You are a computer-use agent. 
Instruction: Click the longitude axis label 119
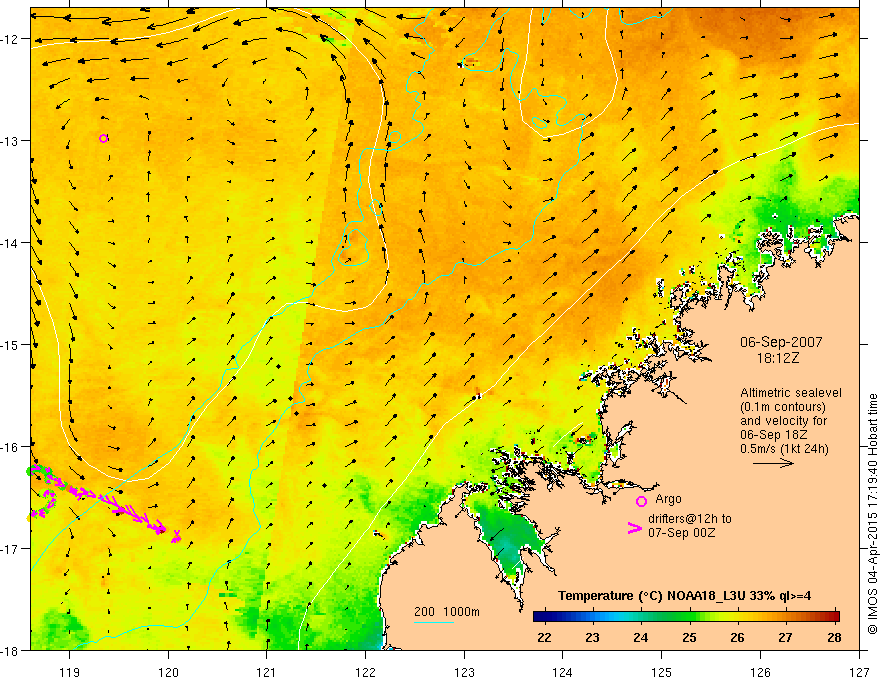click(70, 672)
